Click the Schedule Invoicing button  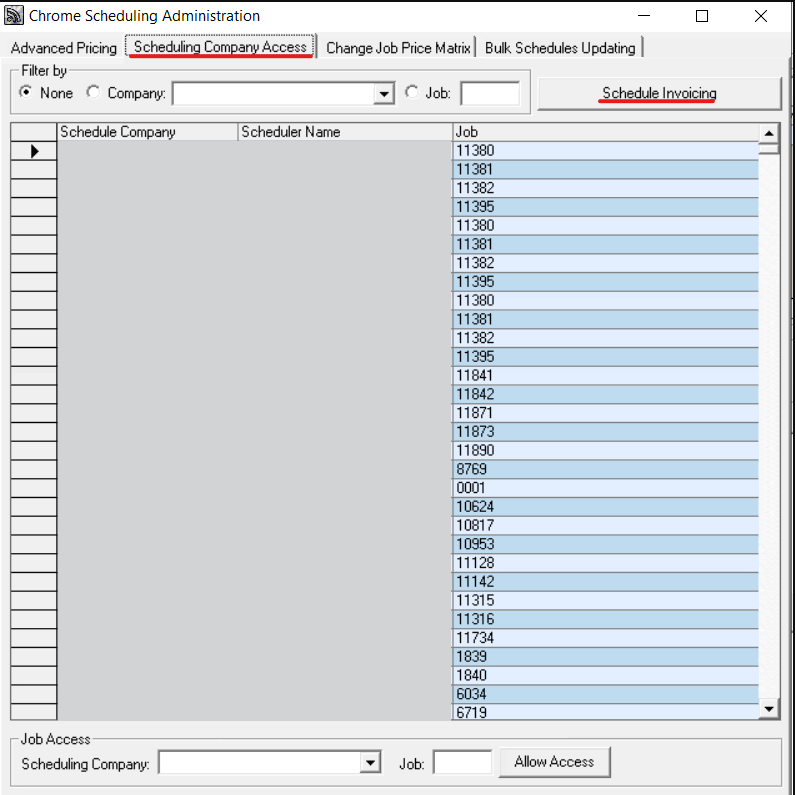(x=659, y=93)
